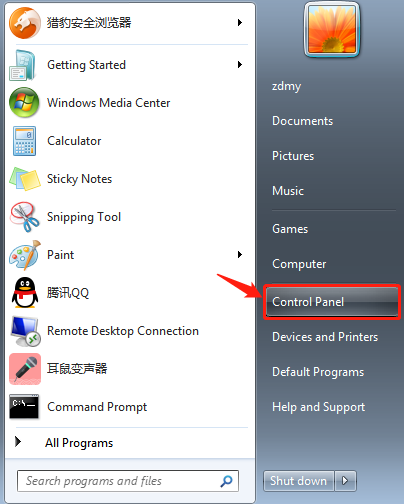Expand 猎豹安全浏览器 submenu arrow
The image size is (404, 504).
coord(239,23)
